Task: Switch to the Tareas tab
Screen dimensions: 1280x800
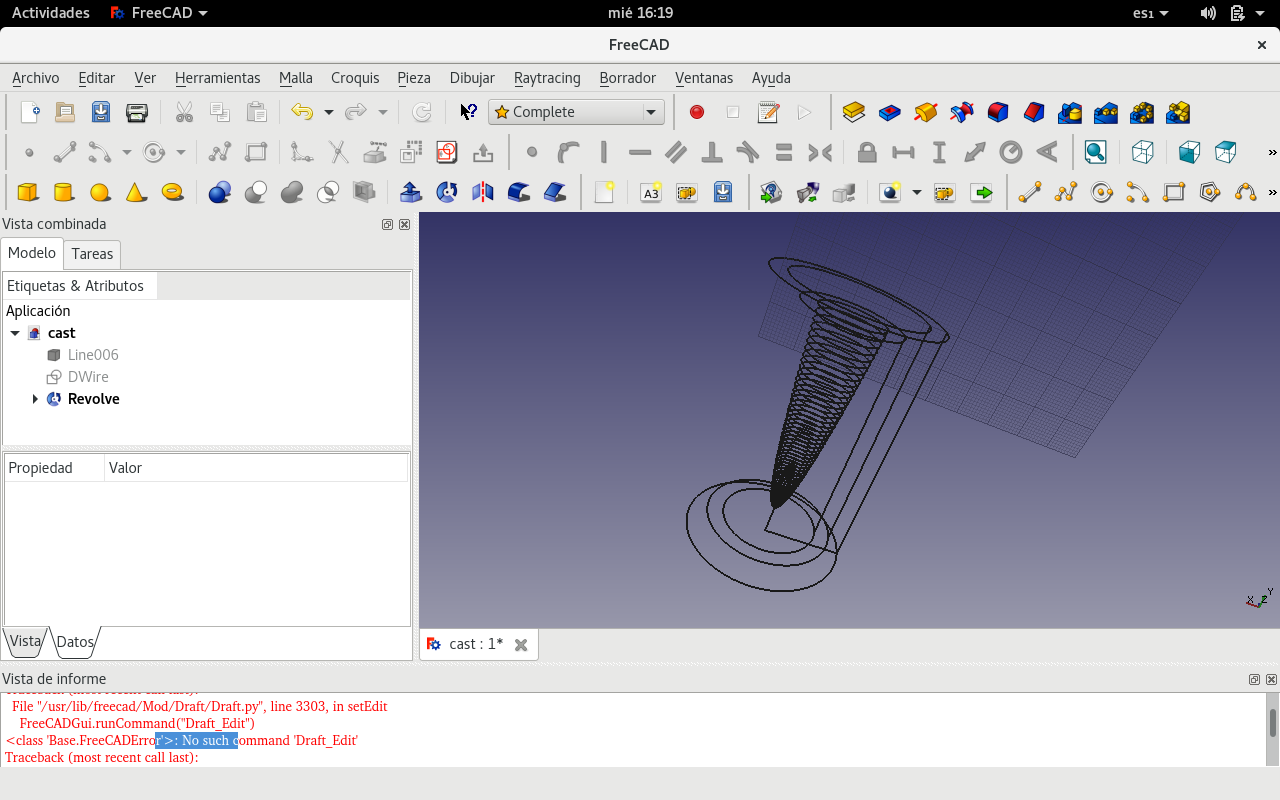Action: (92, 254)
